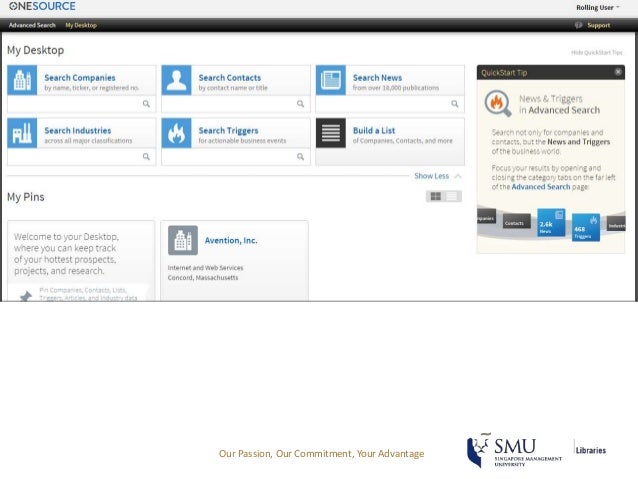Screen dimensions: 638x479
Task: Open the My Desktop menu item
Action: coord(81,25)
